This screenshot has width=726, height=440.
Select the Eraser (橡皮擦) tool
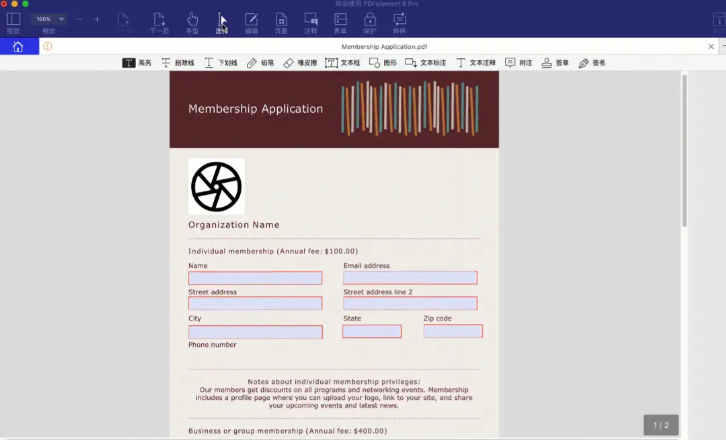[x=300, y=62]
